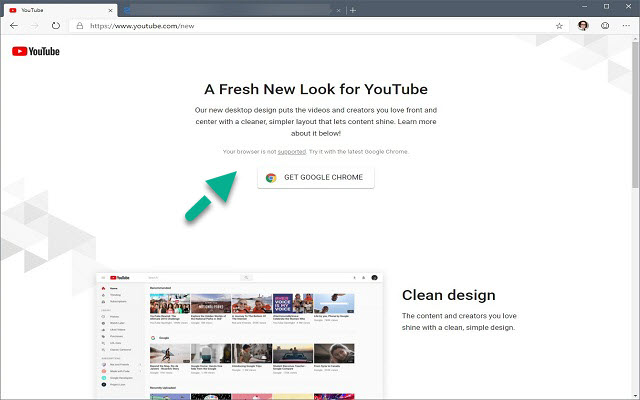Click the GET GOOGLE CHROME button

pos(316,177)
